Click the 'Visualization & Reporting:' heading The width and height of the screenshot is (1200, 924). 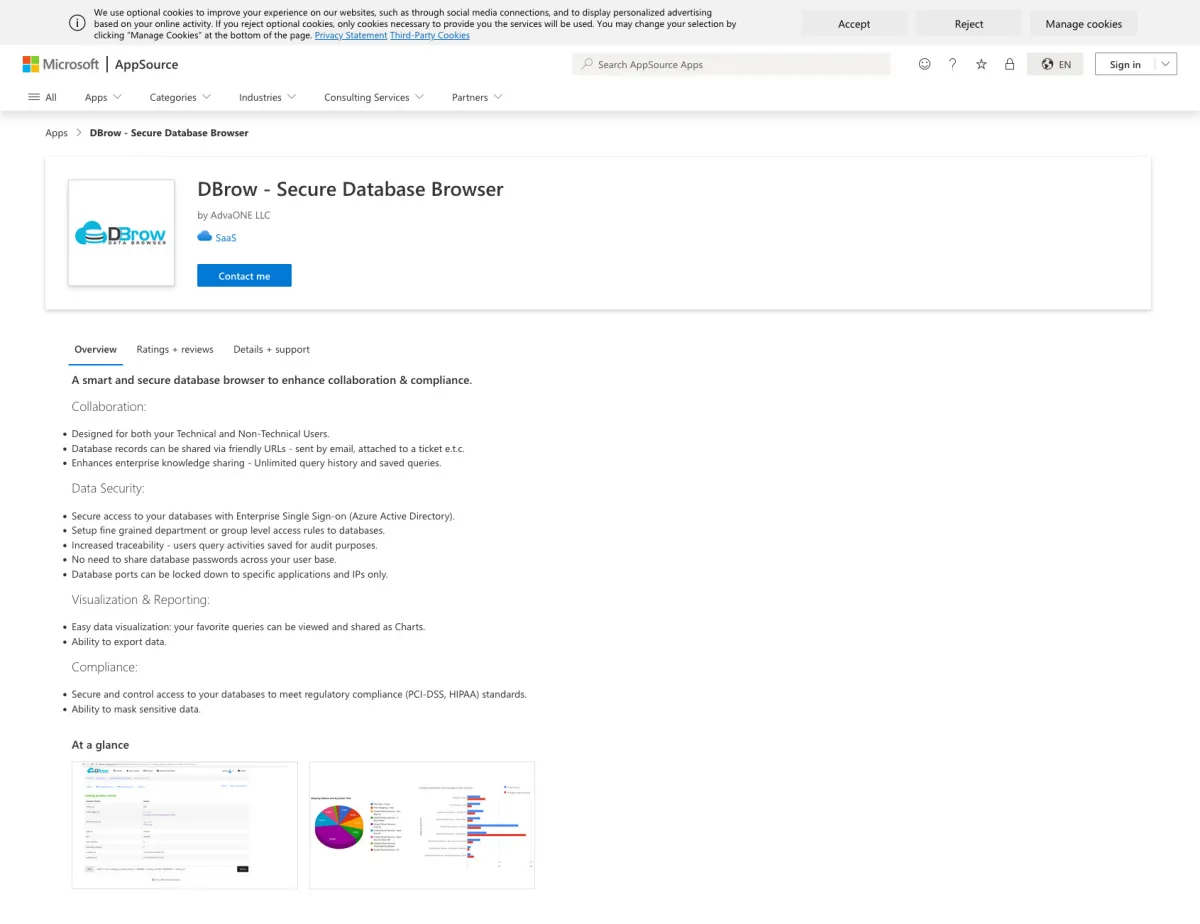point(141,600)
